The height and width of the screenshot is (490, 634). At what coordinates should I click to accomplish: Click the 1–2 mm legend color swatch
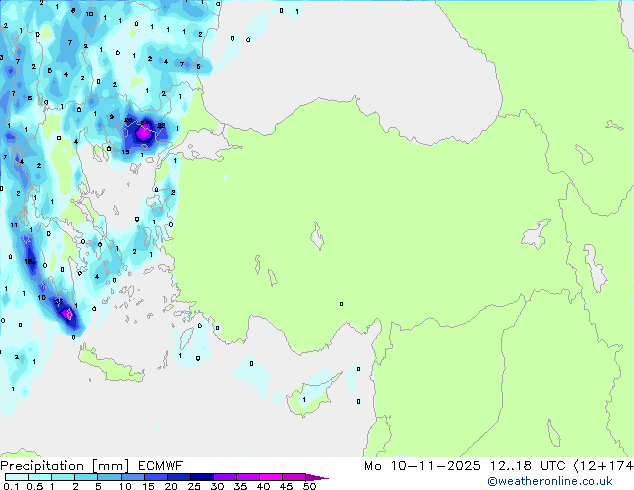[63, 477]
